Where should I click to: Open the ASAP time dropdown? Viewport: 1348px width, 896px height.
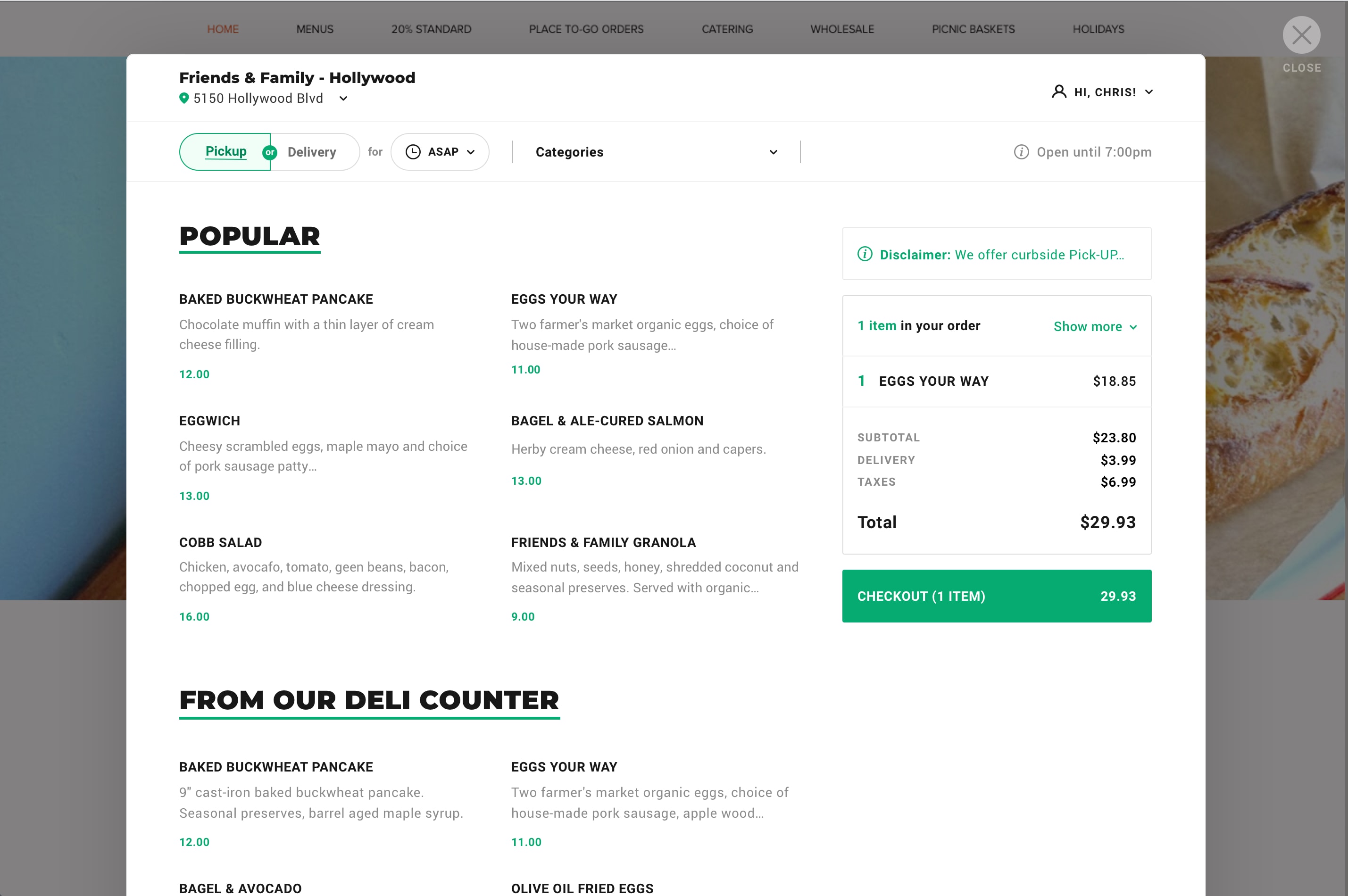pos(440,152)
